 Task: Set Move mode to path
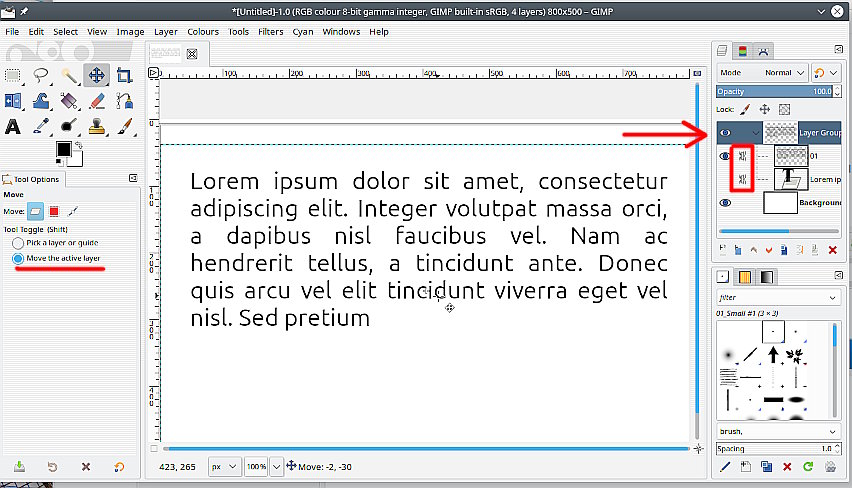[x=72, y=211]
